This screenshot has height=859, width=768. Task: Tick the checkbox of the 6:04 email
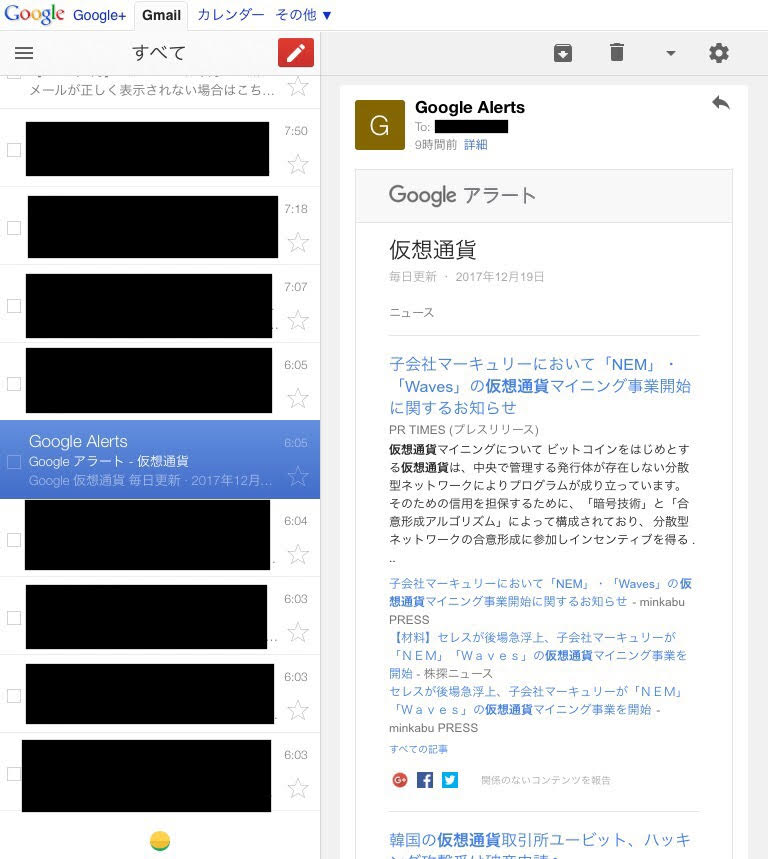(x=14, y=540)
